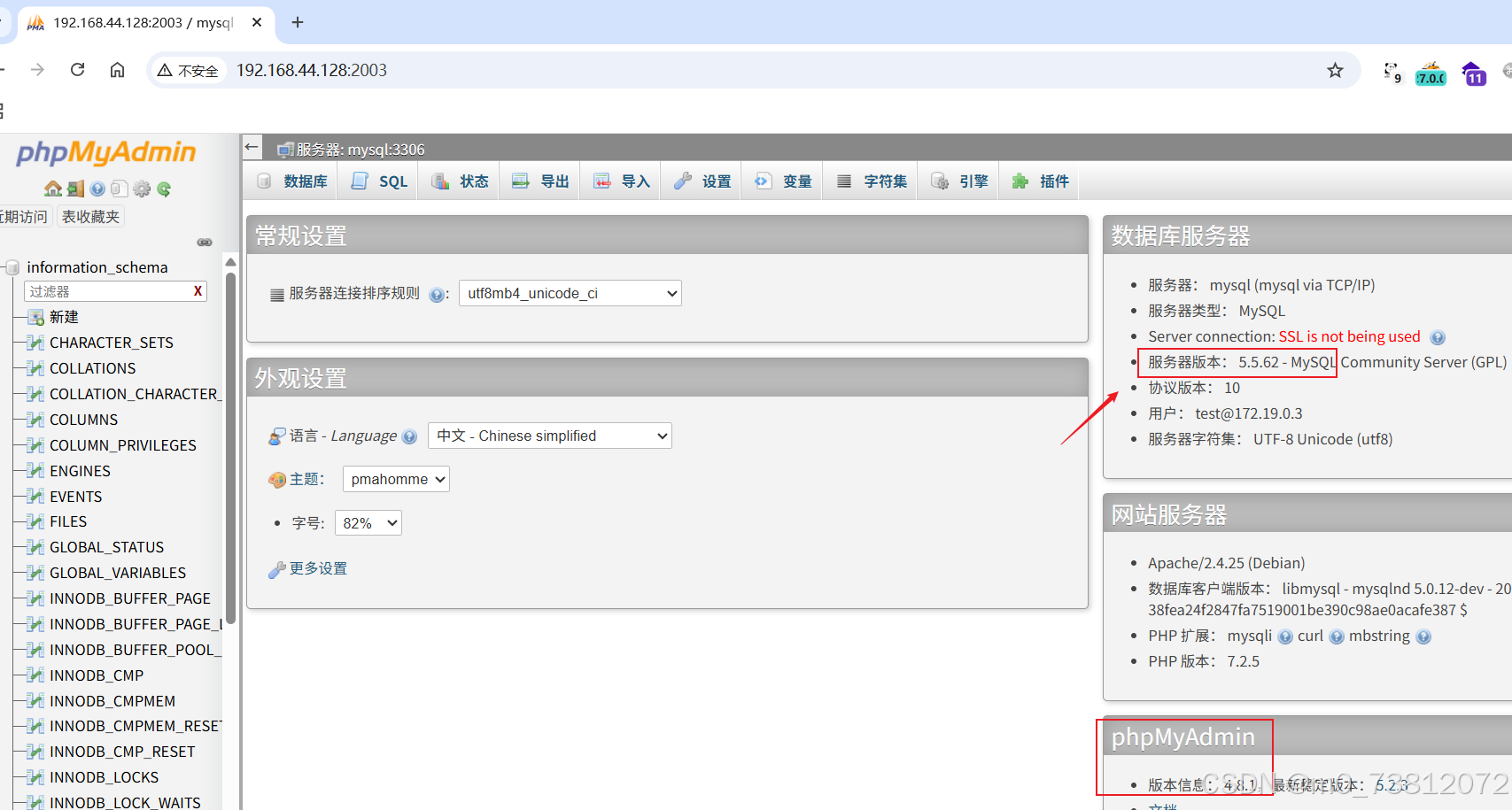This screenshot has width=1512, height=810.
Task: Click the table icon beside GLOBAL_STATUS
Action: click(x=35, y=547)
